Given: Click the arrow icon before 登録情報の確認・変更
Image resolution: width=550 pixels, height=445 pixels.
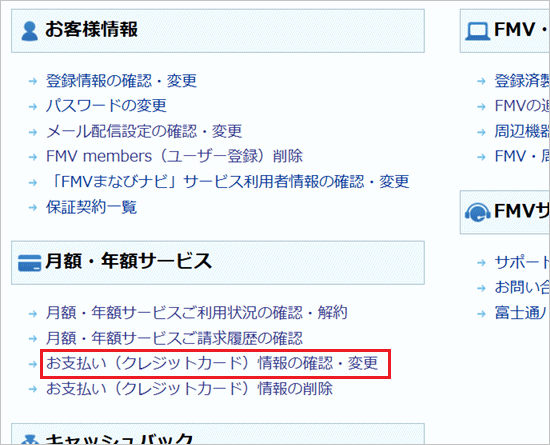Looking at the screenshot, I should [x=33, y=81].
